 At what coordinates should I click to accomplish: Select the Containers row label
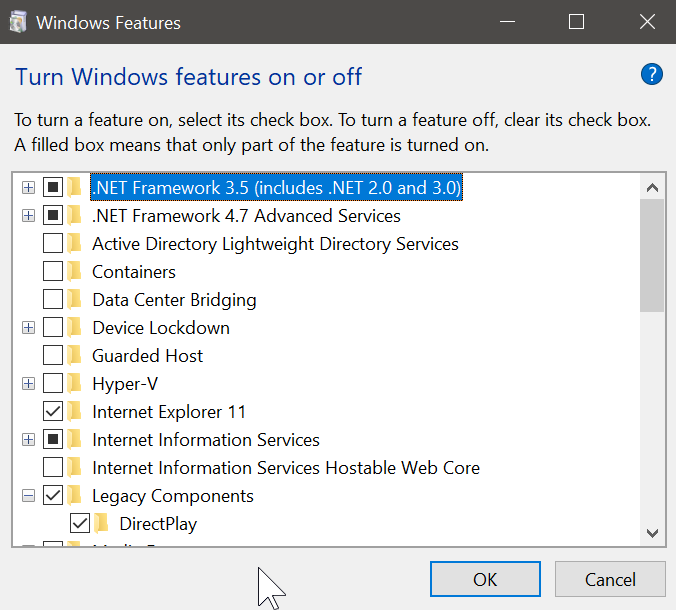134,272
